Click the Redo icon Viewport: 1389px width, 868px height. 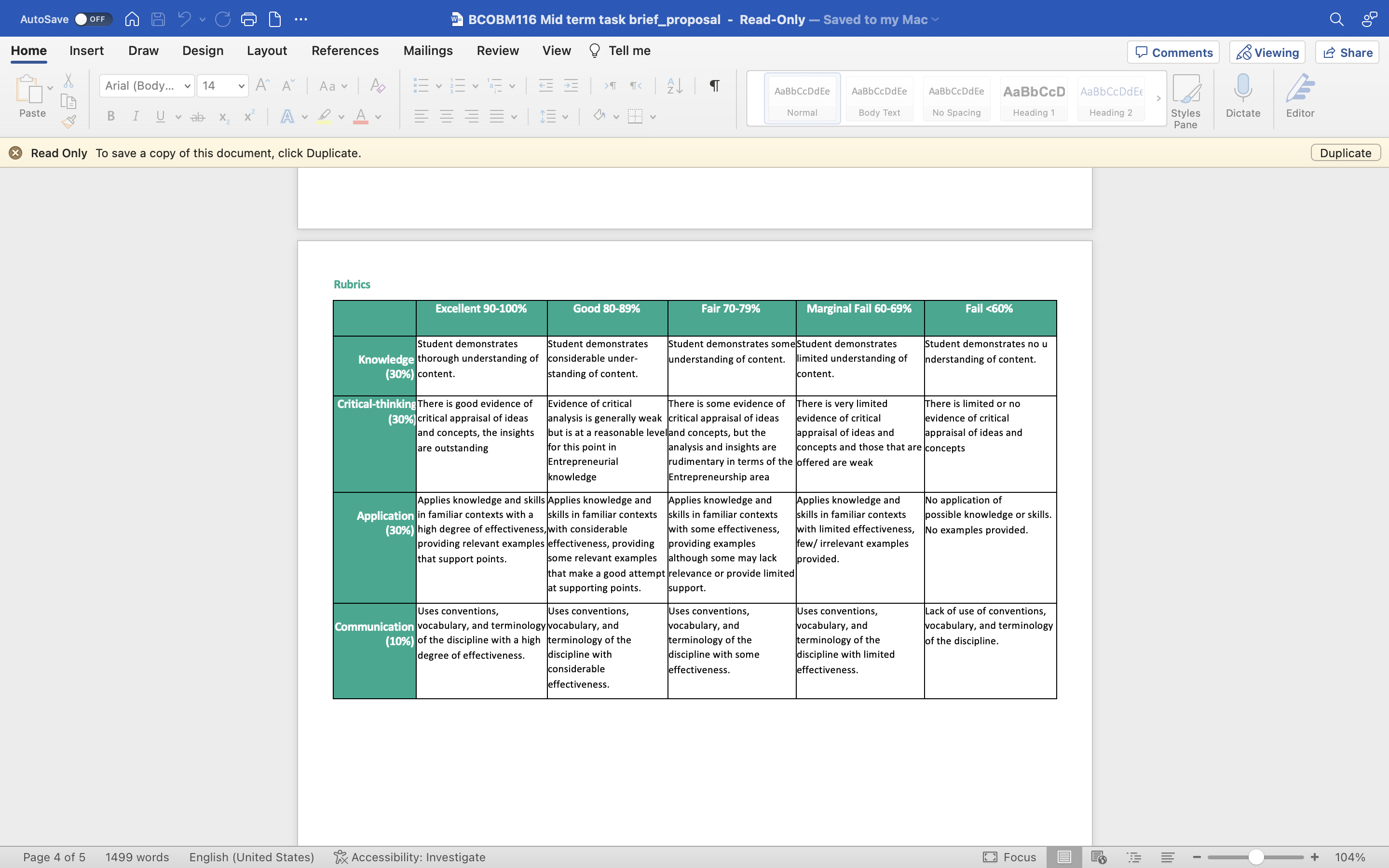[223, 19]
